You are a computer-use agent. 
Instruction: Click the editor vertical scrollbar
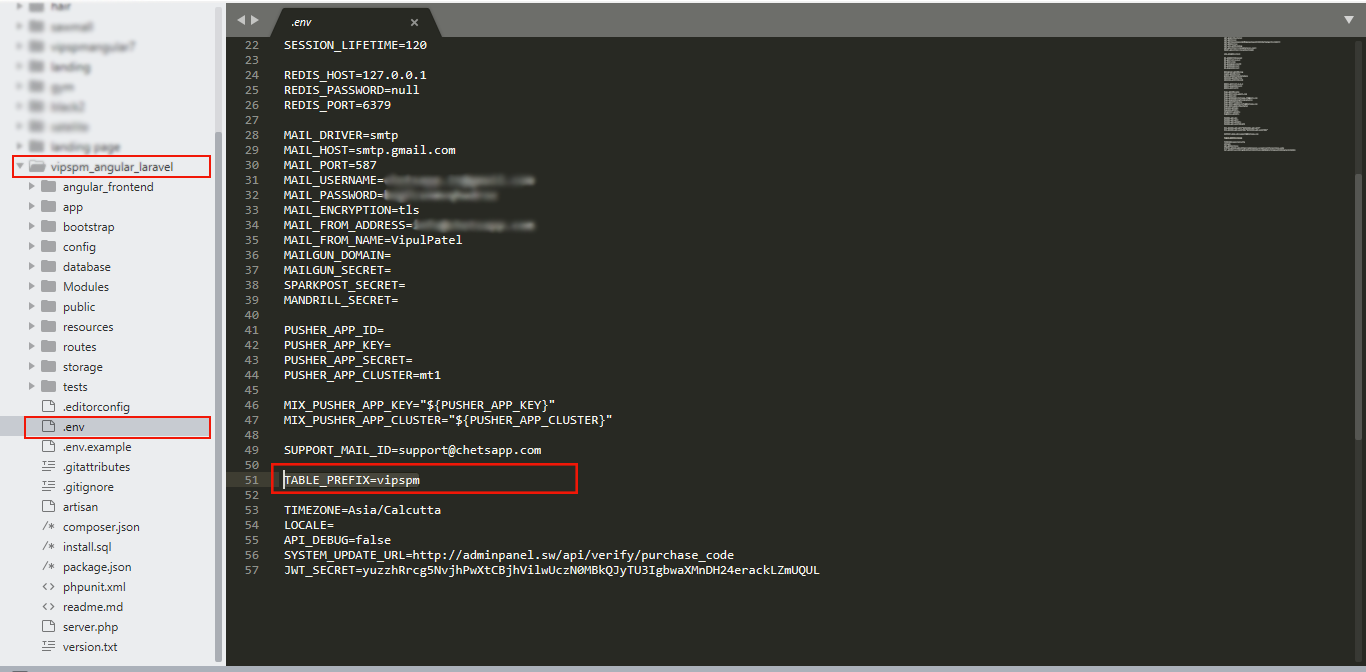[x=1357, y=300]
